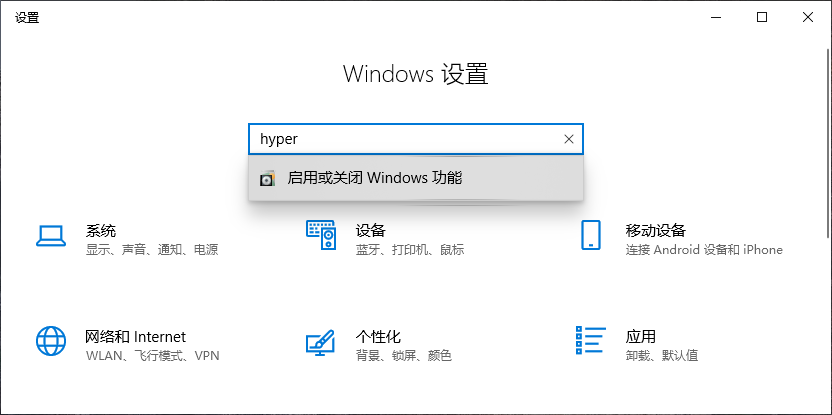832x415 pixels.
Task: Open 个性化 settings category label
Action: tap(378, 336)
